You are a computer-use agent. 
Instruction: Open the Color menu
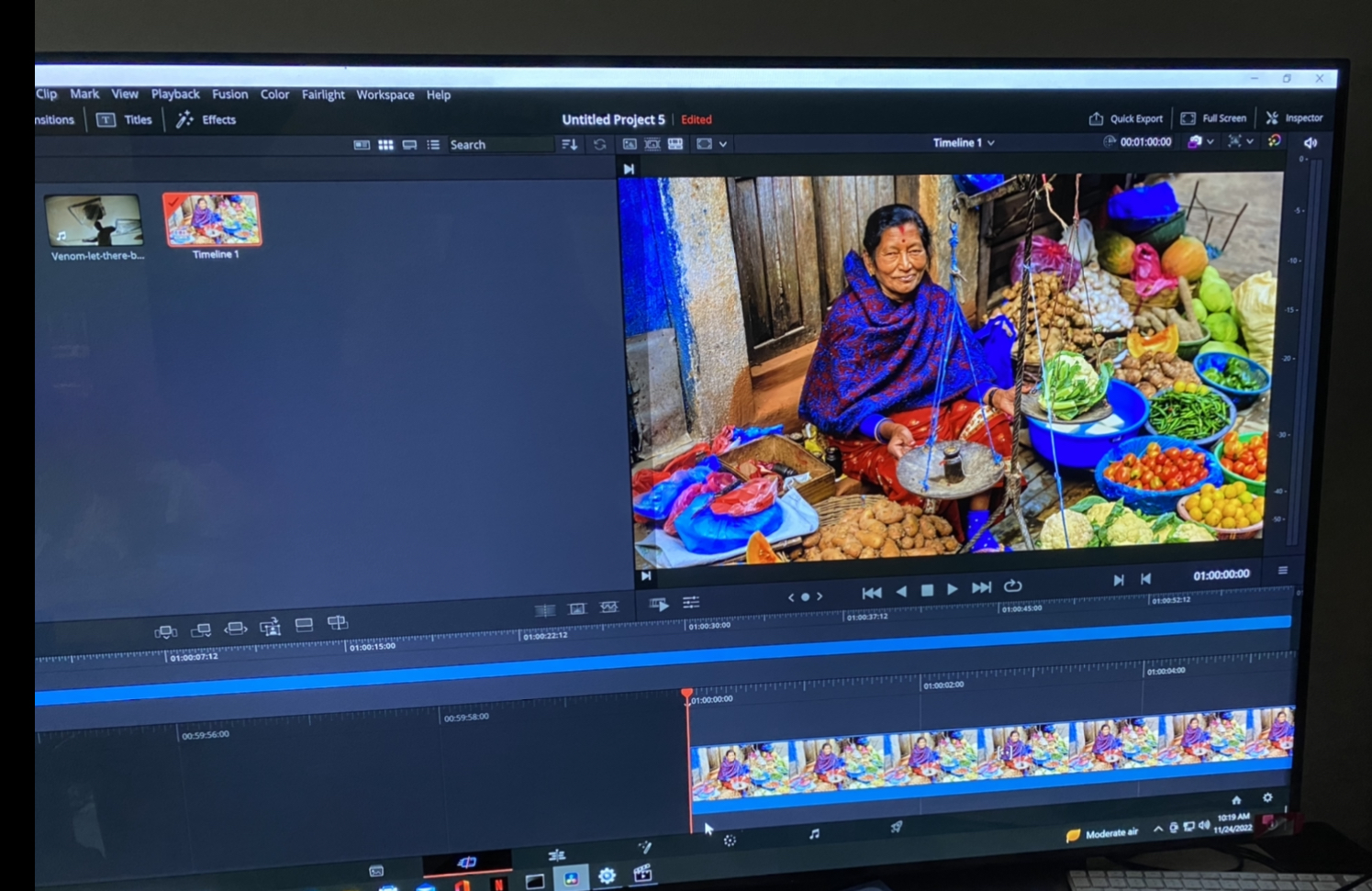click(274, 94)
